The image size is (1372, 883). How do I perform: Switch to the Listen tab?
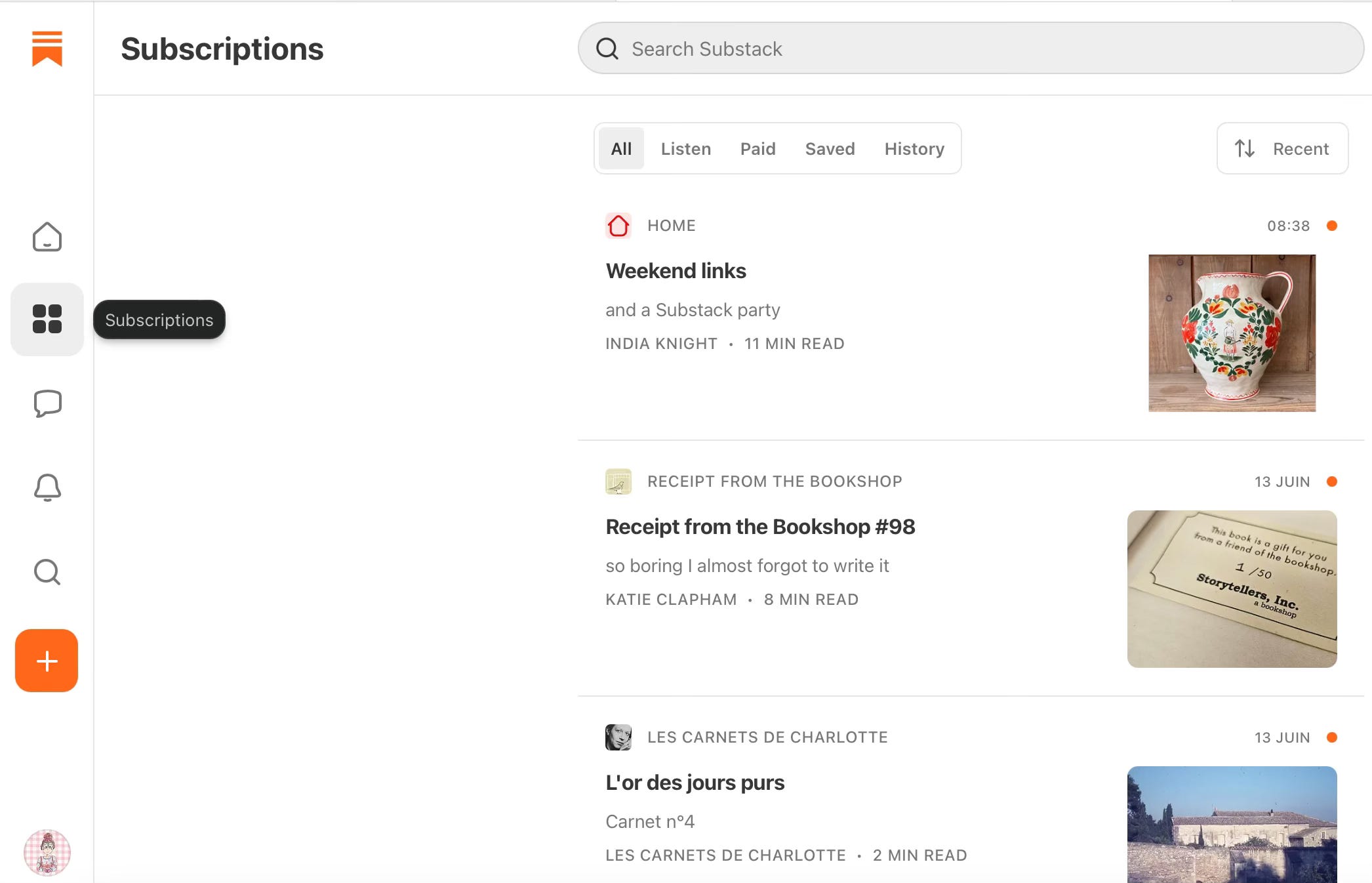685,149
